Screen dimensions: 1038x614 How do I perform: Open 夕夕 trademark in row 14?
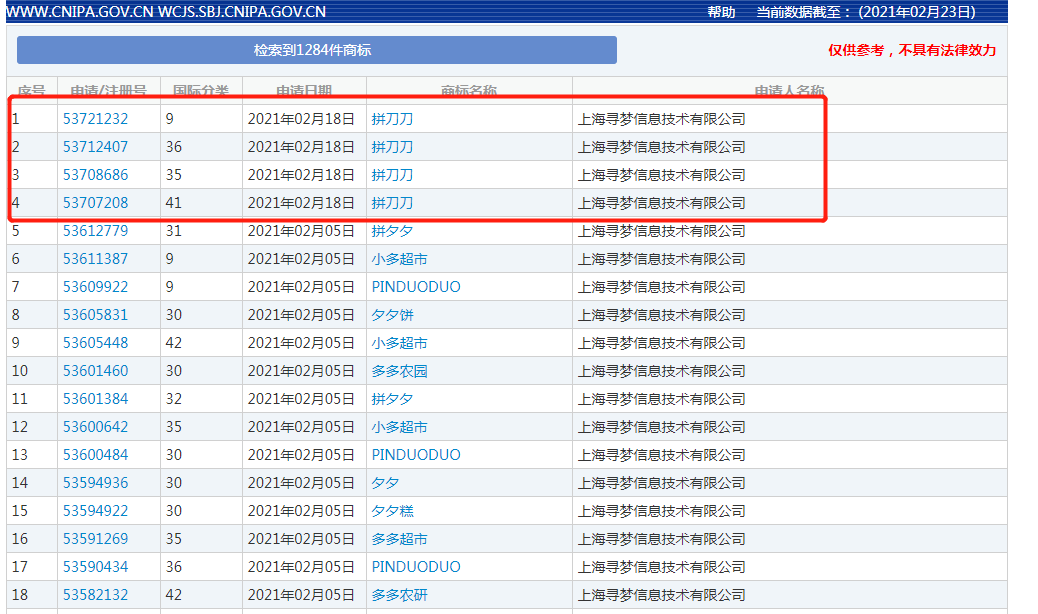tap(385, 483)
